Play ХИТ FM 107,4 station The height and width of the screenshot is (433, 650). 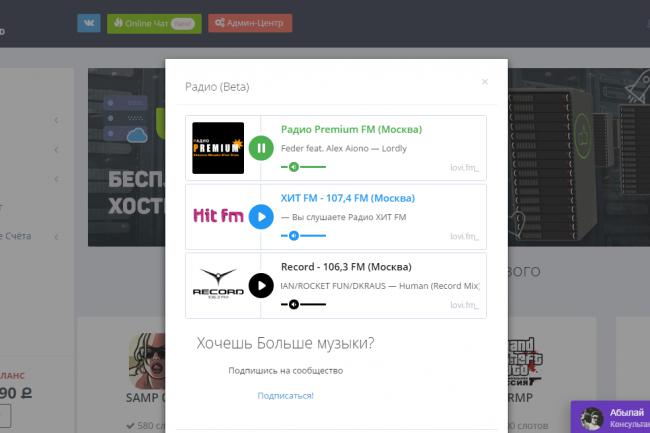click(x=261, y=217)
